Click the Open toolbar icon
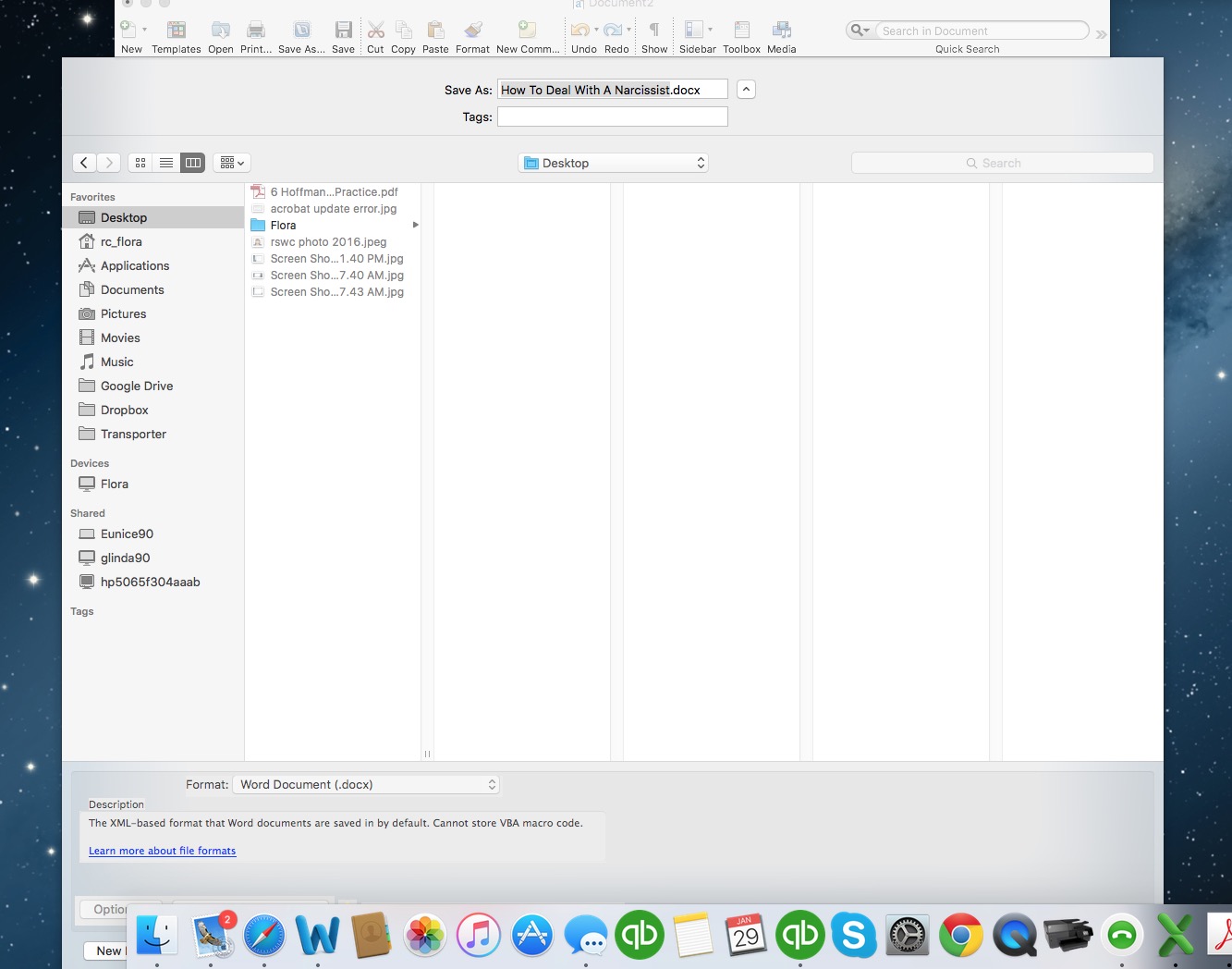1232x969 pixels. (220, 30)
